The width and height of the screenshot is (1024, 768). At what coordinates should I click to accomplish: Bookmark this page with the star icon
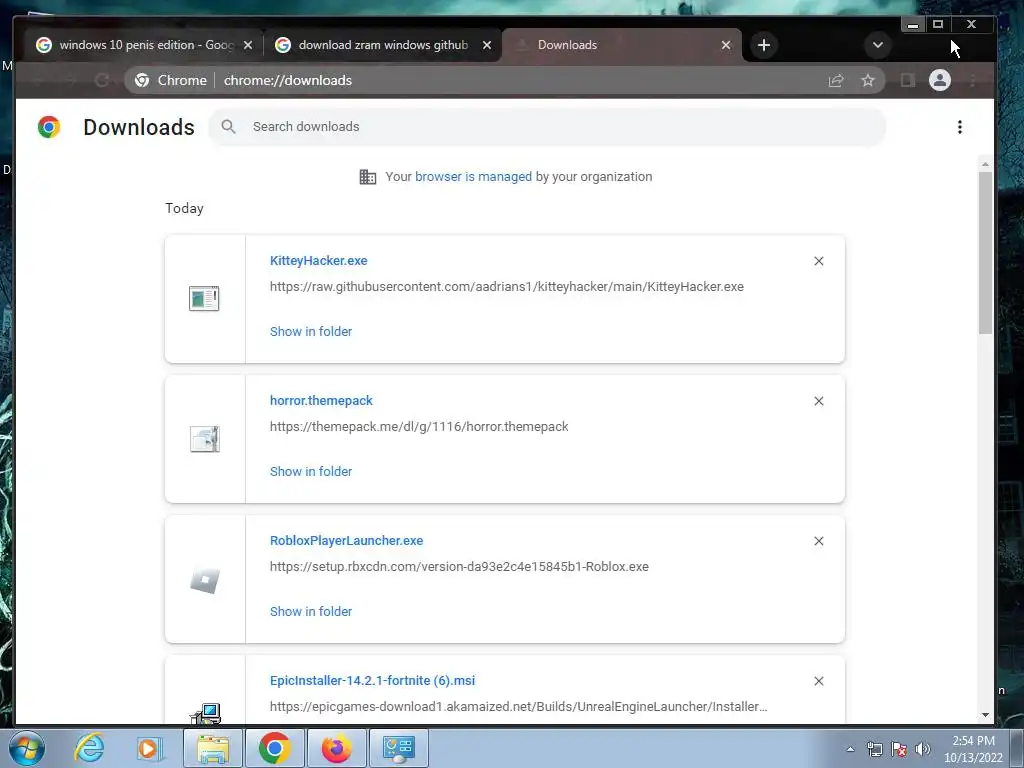867,80
